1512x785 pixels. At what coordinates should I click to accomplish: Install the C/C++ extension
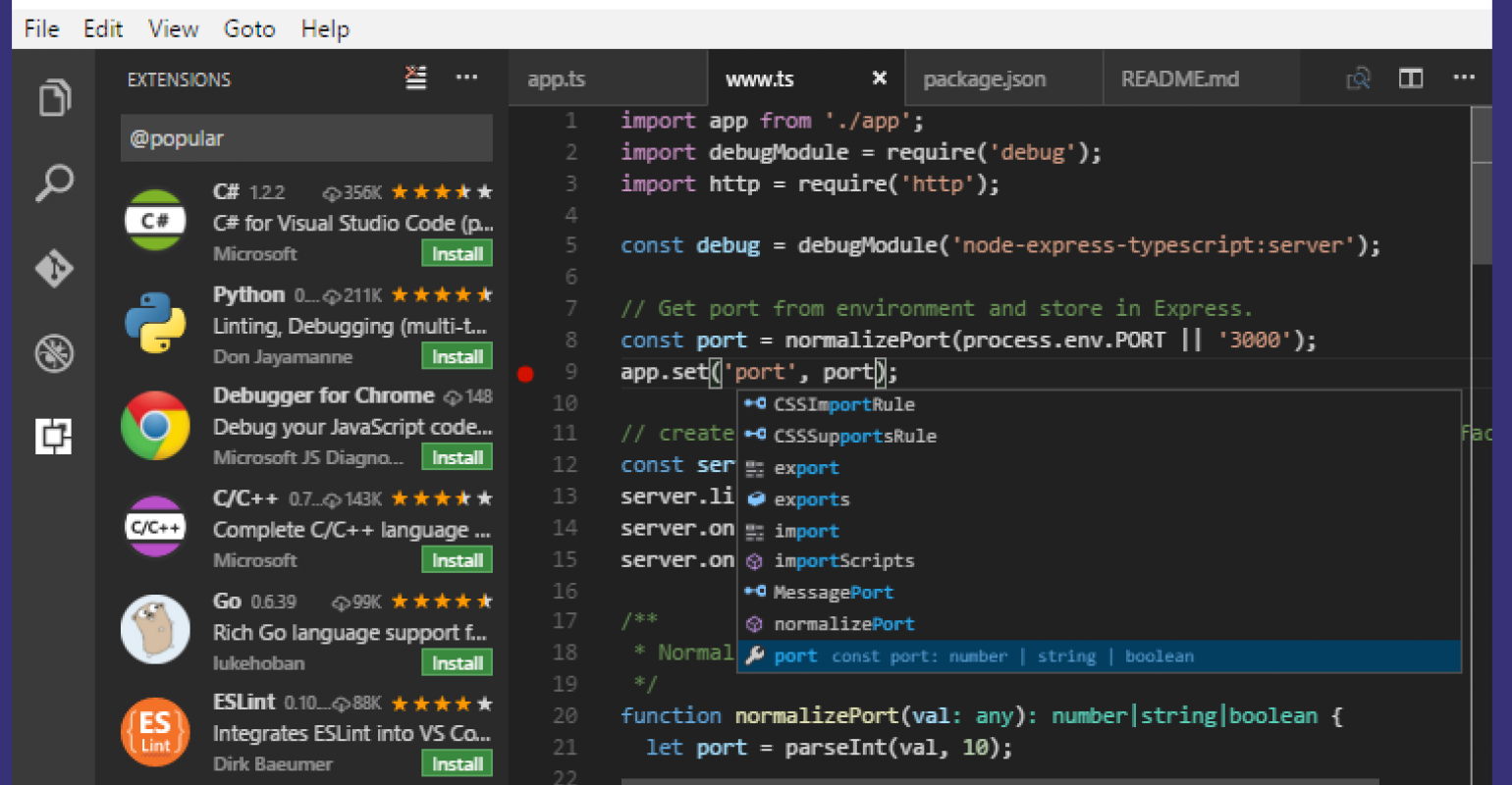[458, 560]
